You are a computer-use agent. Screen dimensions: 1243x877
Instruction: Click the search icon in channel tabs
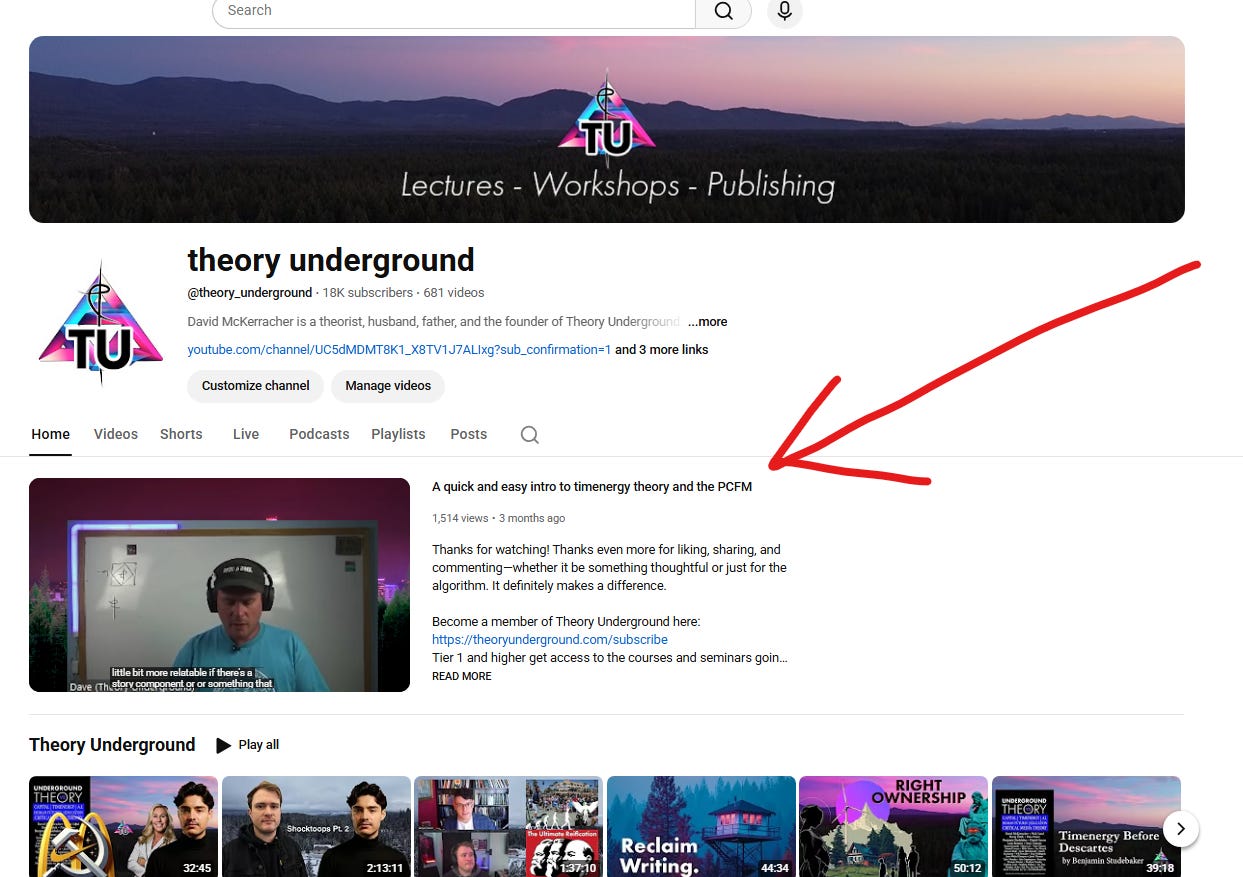[530, 434]
